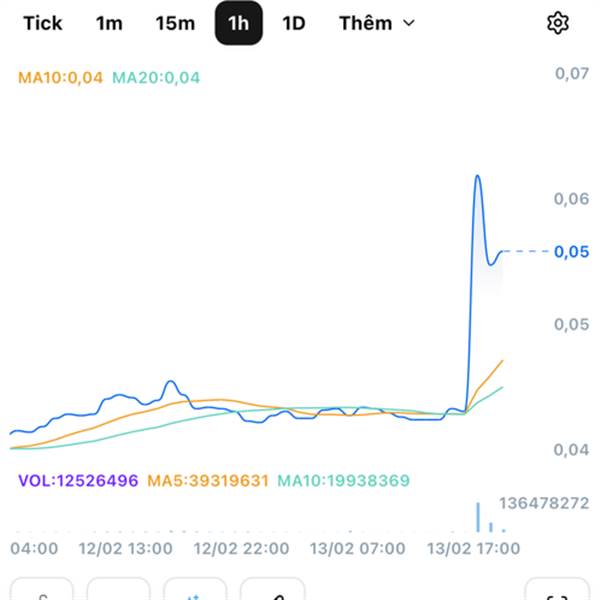Select the 1h timeframe tab

(x=238, y=23)
